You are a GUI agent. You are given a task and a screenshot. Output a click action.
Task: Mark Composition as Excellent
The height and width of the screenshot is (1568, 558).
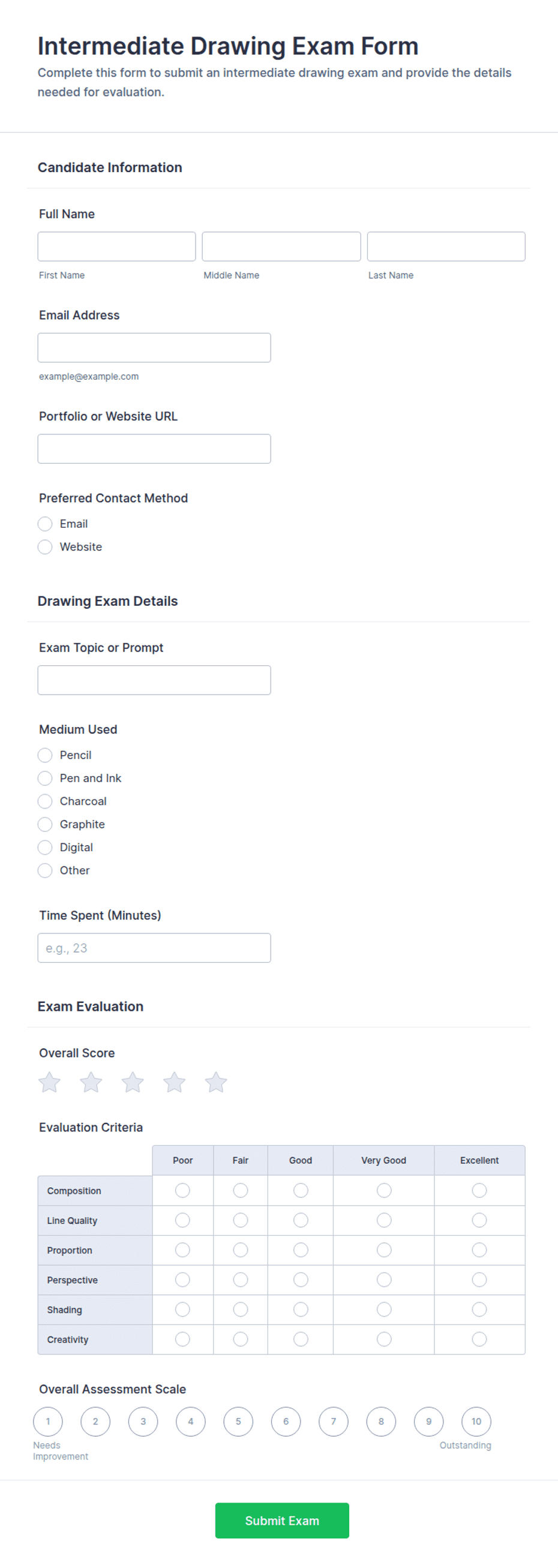pos(479,1190)
